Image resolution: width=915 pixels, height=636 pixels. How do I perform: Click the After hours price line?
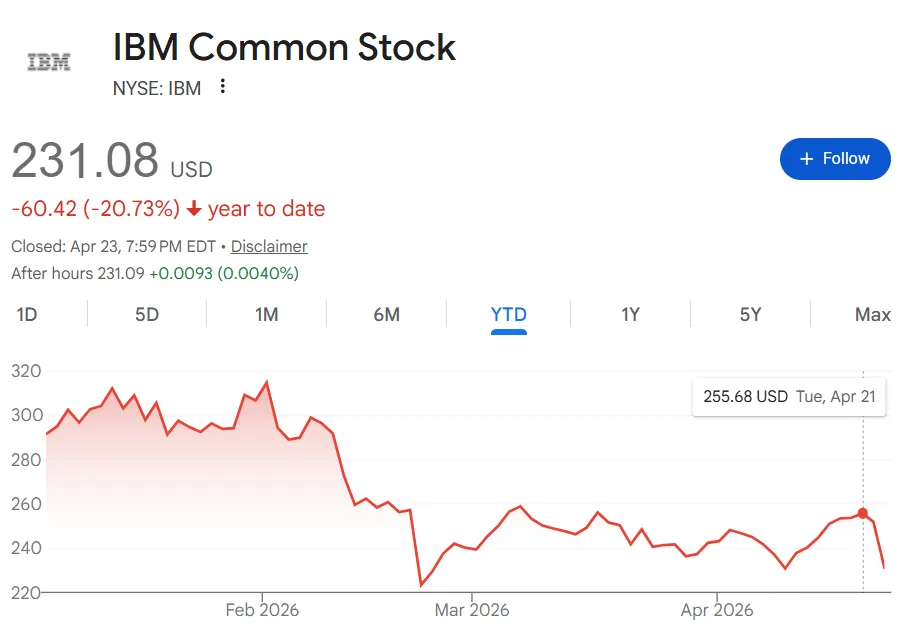155,273
